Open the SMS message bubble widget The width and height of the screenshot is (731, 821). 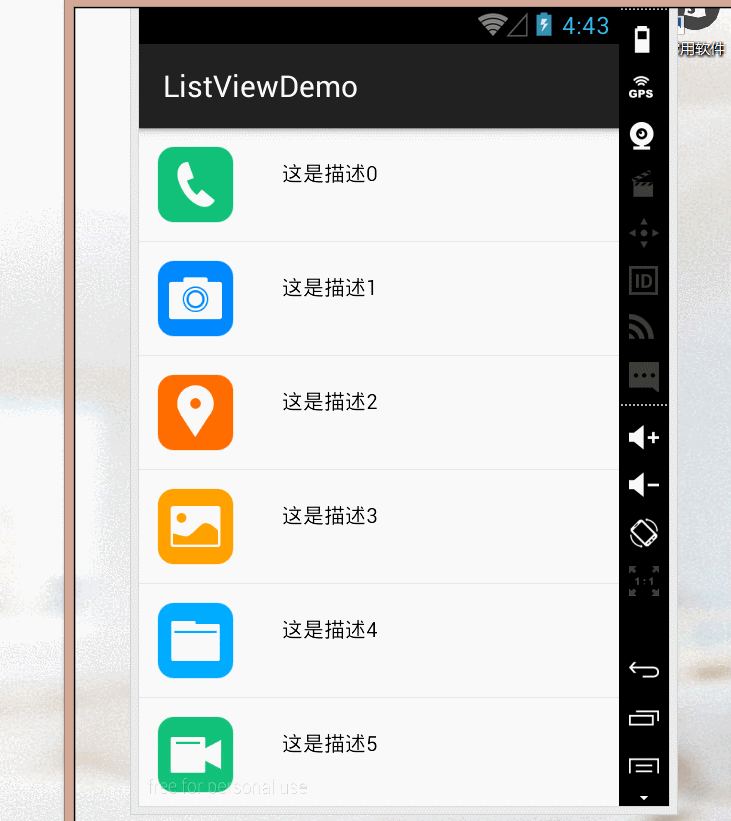click(x=644, y=376)
